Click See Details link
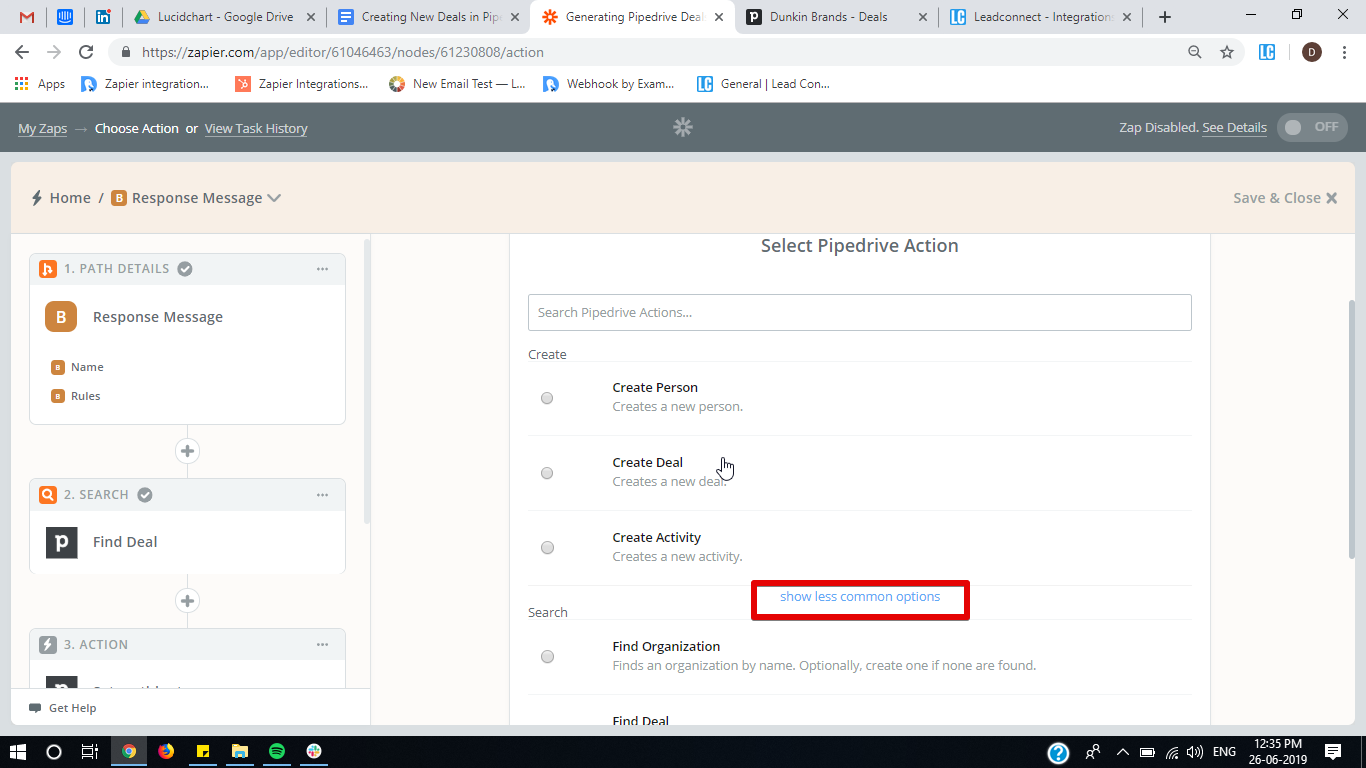Viewport: 1366px width, 768px height. tap(1234, 128)
